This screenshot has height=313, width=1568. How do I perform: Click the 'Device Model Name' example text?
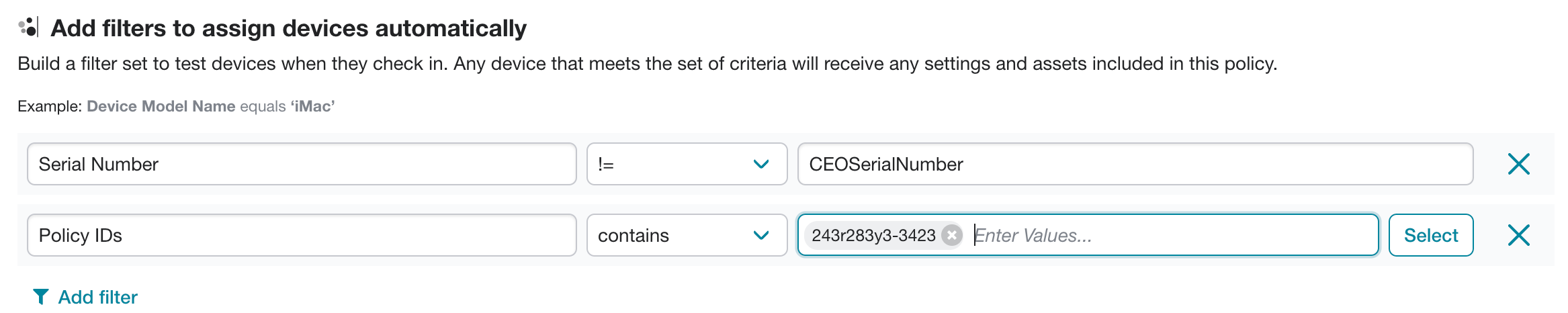[161, 106]
